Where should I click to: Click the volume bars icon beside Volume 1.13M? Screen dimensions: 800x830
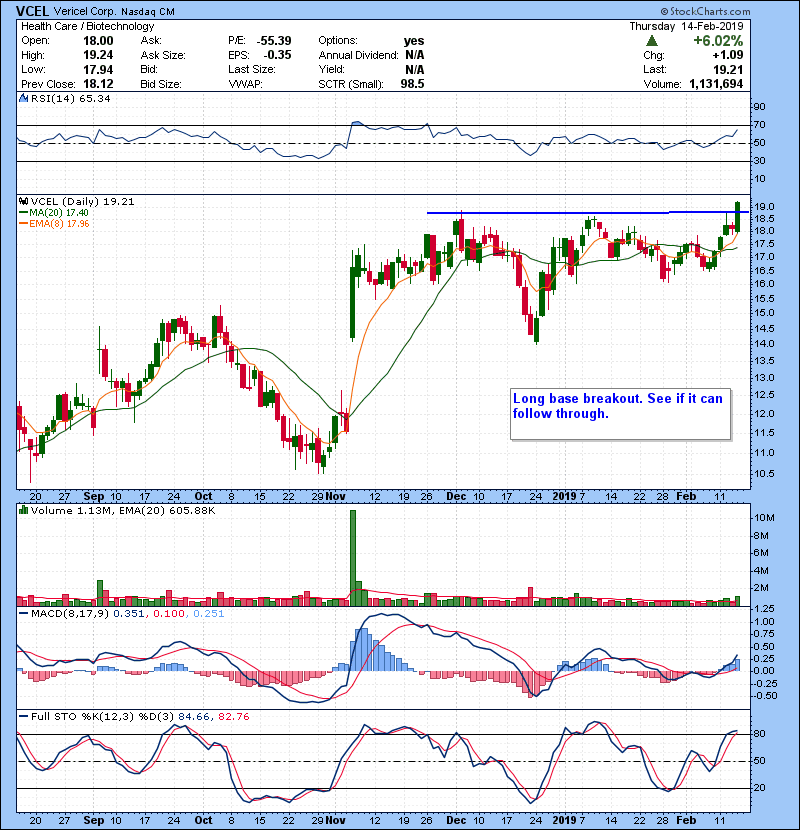pos(23,510)
